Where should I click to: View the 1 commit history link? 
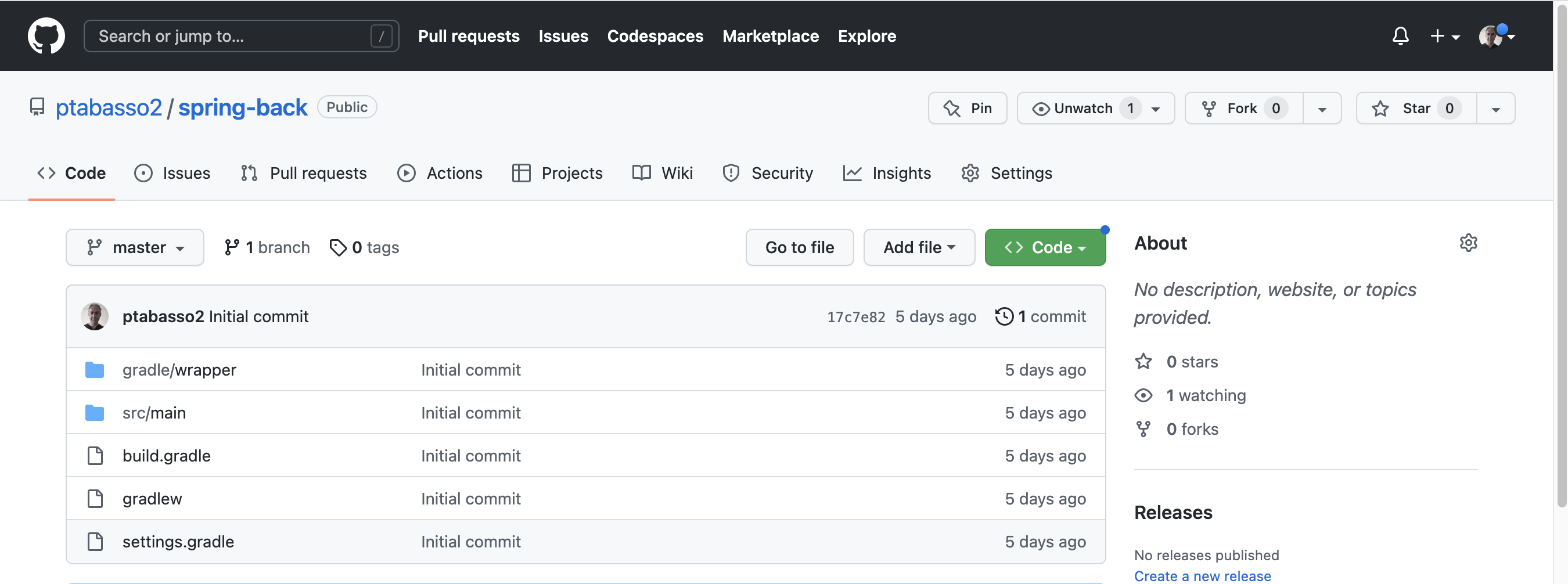(1040, 317)
